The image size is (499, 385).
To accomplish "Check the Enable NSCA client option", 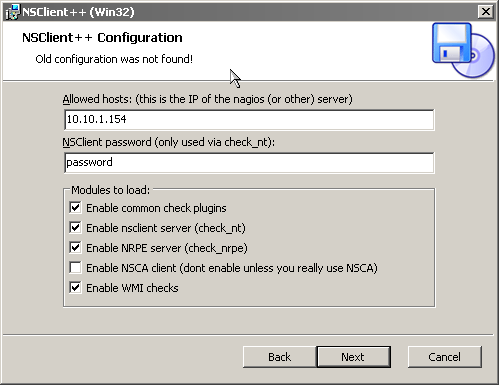I will 75,268.
